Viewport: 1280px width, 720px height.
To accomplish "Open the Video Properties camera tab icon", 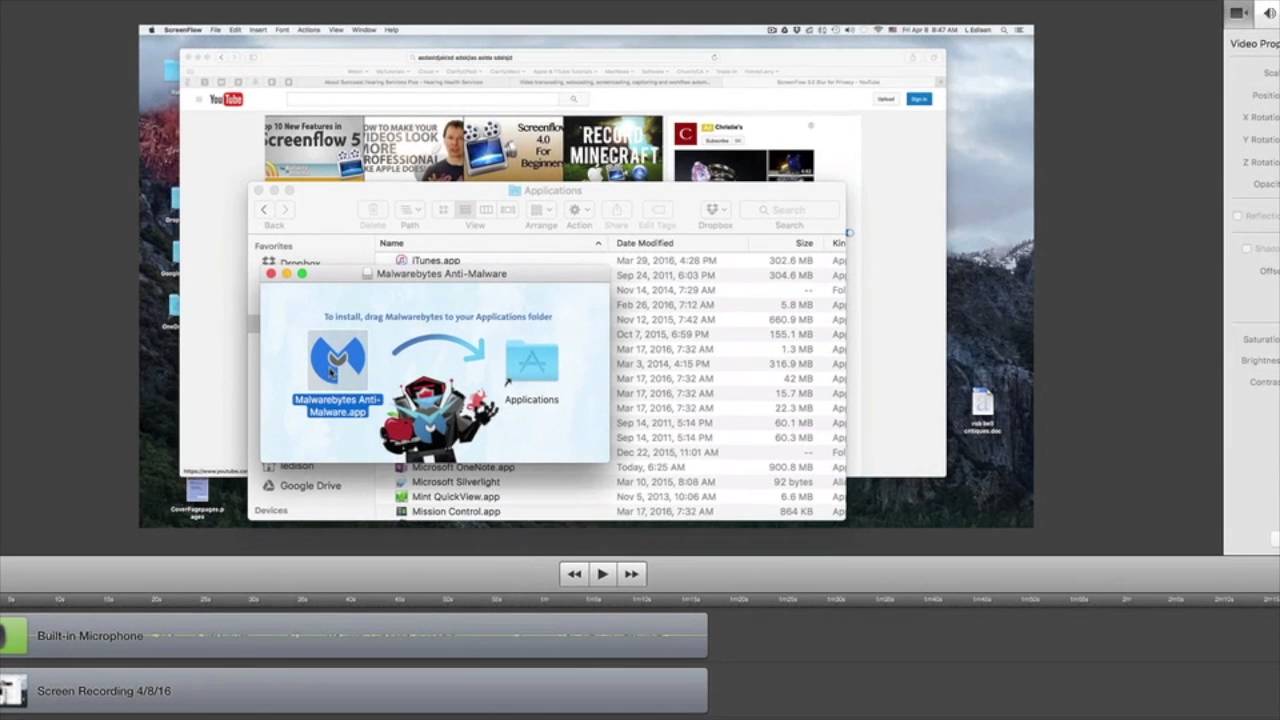I will tap(1238, 13).
